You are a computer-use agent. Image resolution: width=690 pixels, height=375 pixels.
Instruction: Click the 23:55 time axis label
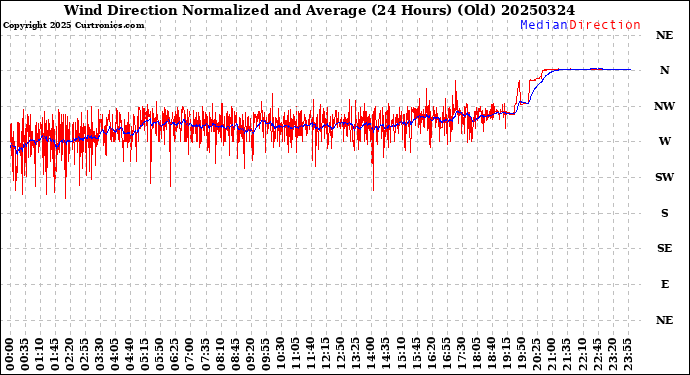(627, 355)
